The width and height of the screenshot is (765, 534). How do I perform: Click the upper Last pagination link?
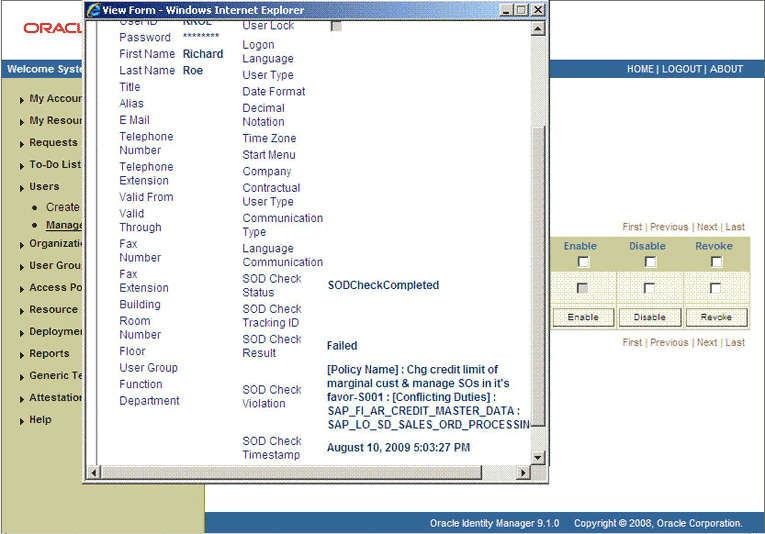pyautogui.click(x=735, y=227)
